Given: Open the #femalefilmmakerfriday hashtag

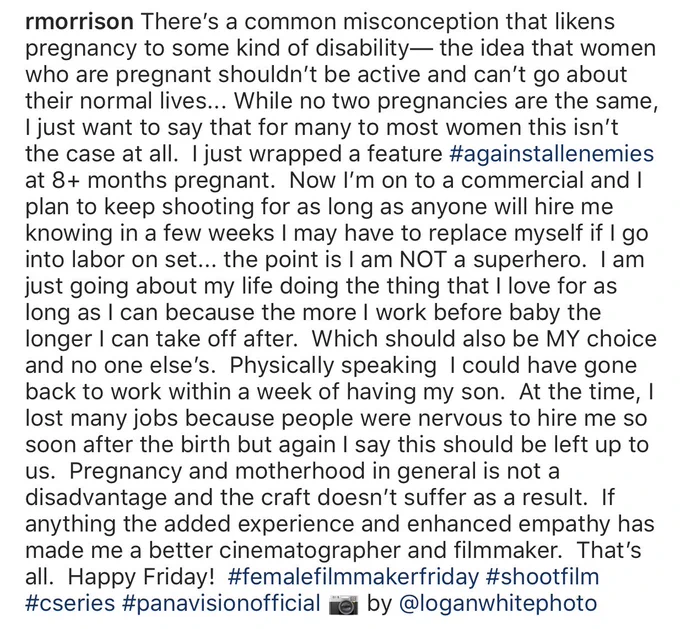Looking at the screenshot, I should coord(353,577).
